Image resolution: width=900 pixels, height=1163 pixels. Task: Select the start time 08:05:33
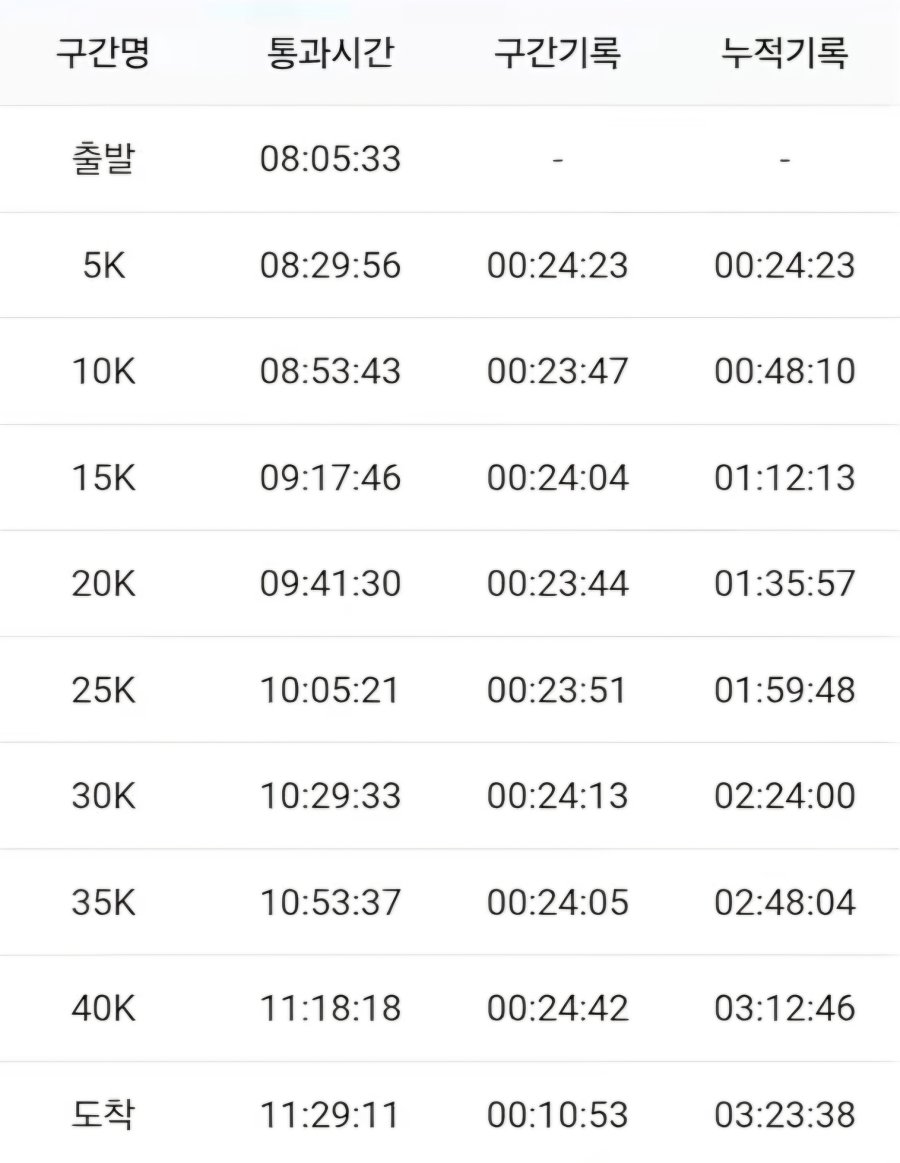330,159
